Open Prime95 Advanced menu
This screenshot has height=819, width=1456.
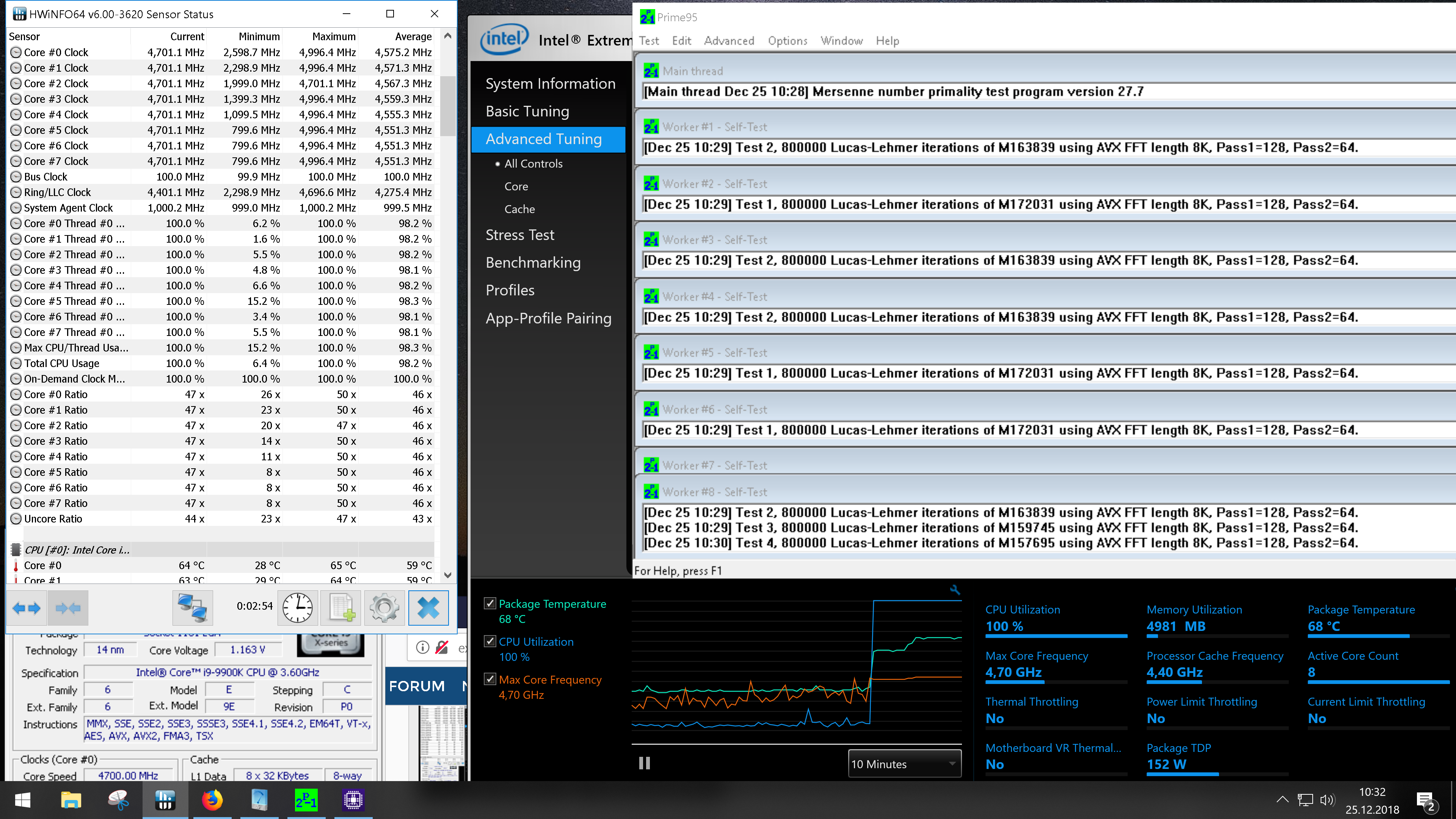click(x=729, y=41)
